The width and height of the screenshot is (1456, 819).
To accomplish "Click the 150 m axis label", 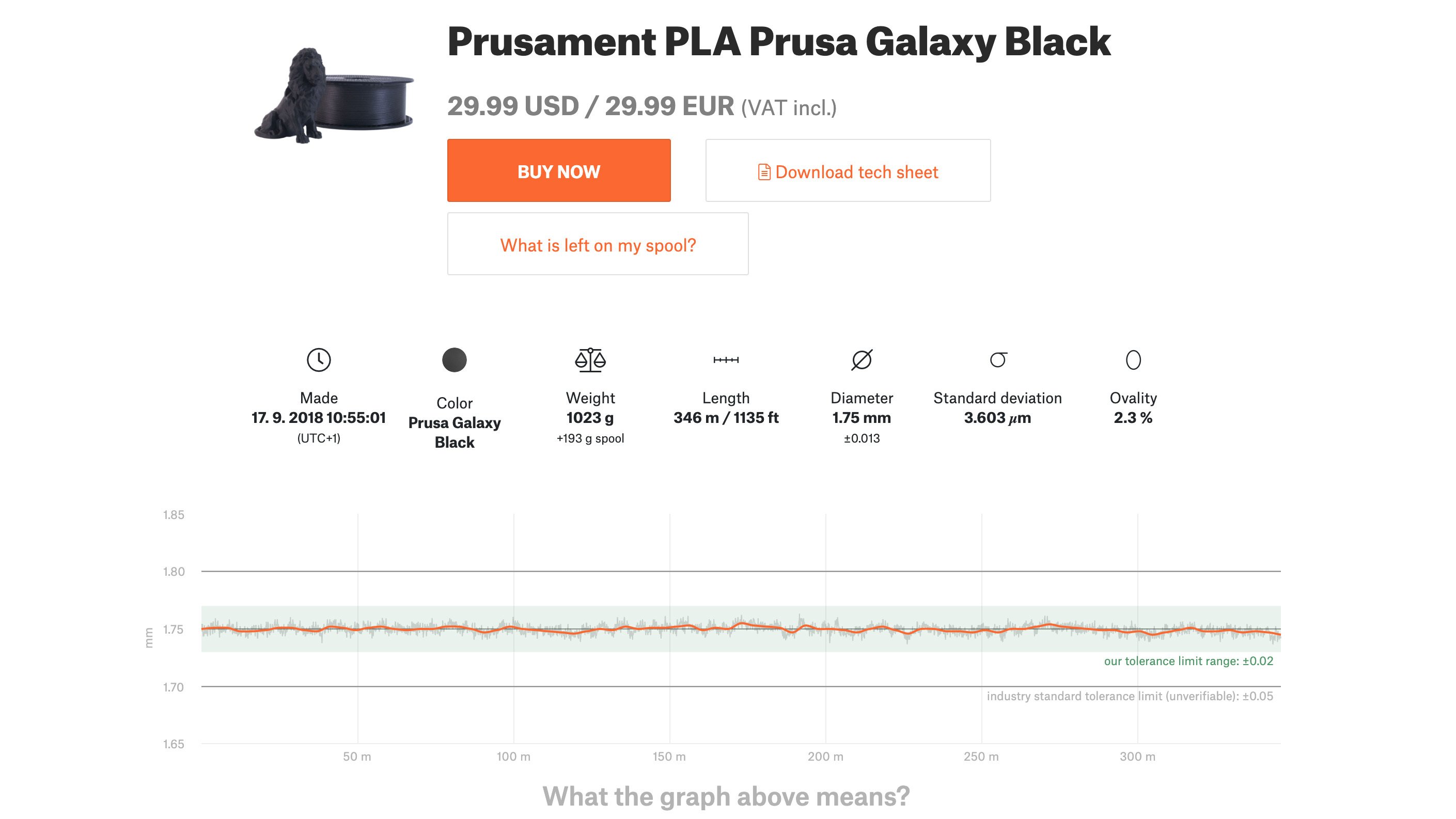I will coord(669,757).
